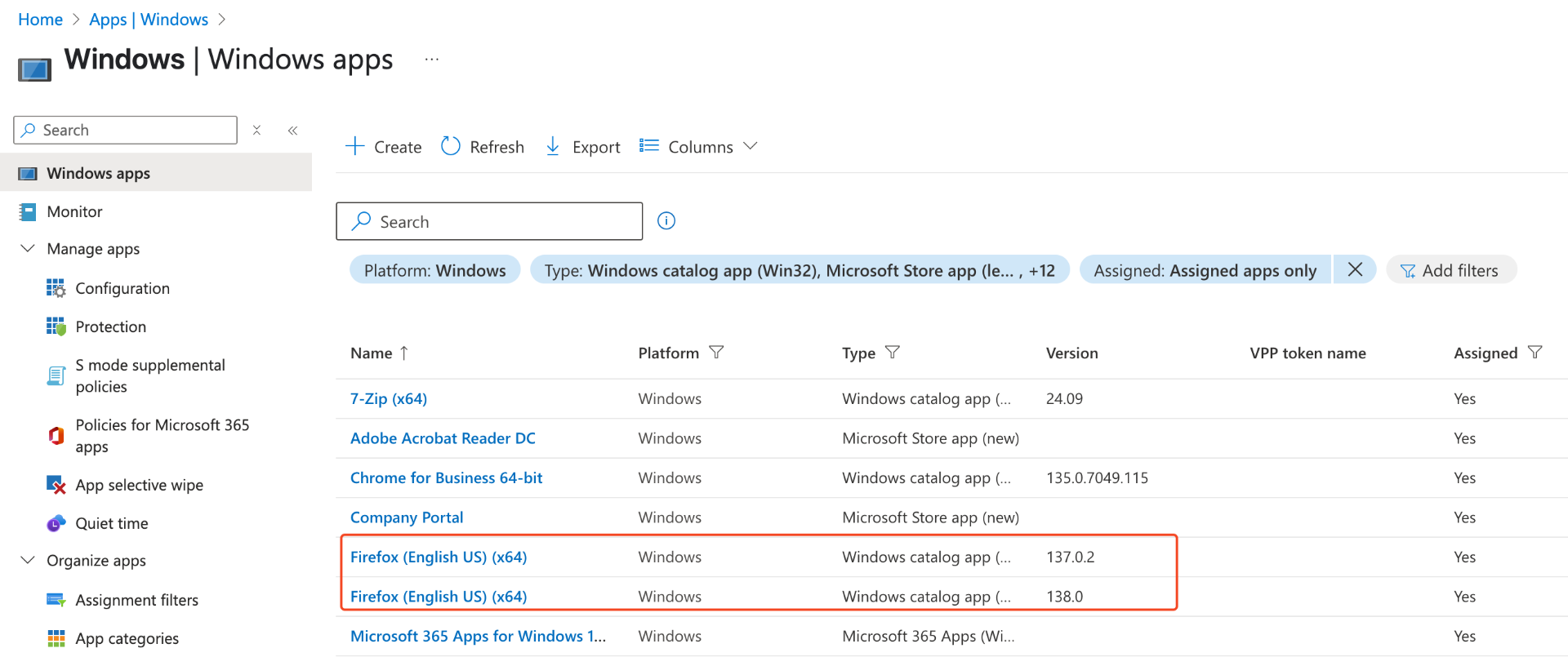The height and width of the screenshot is (666, 1568).
Task: Click the Configuration grid-gear icon
Action: (56, 288)
